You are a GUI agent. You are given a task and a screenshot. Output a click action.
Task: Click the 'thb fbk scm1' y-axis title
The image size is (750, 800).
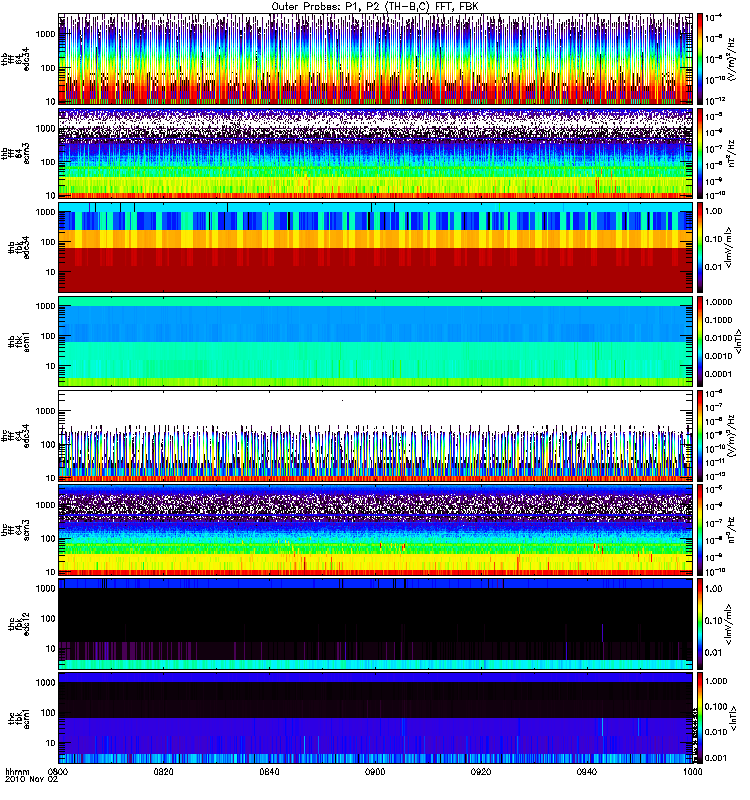[18, 341]
